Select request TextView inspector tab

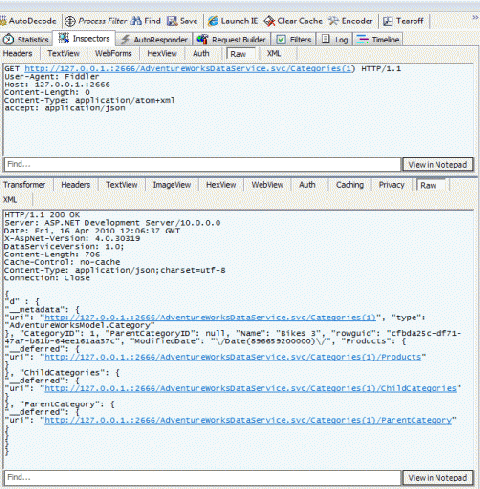click(63, 54)
